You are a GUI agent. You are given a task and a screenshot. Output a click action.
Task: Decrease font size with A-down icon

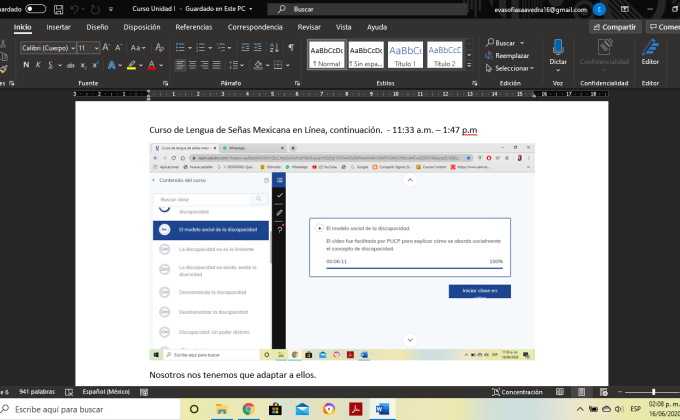click(x=118, y=47)
